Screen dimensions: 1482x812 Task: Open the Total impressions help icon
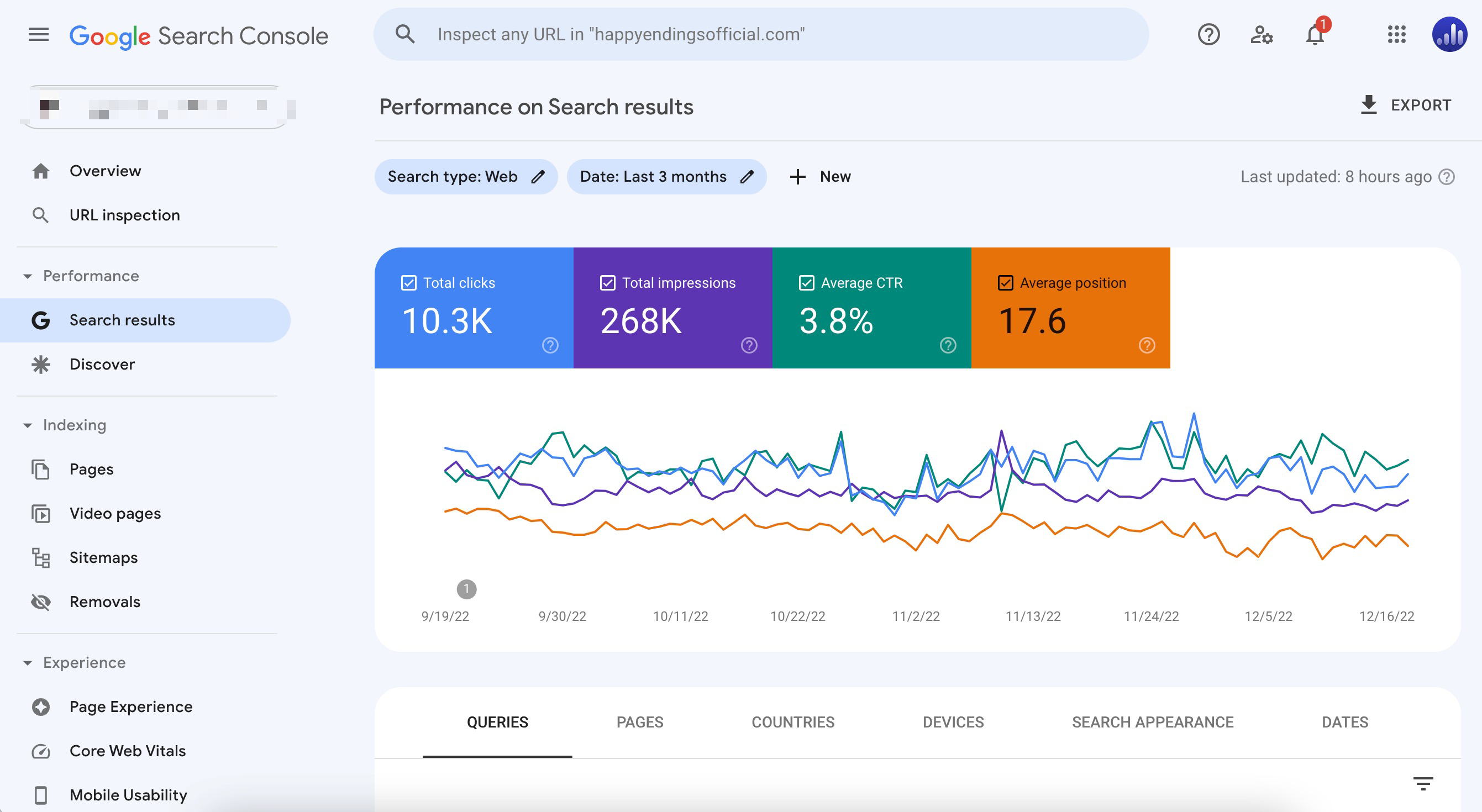pyautogui.click(x=749, y=345)
